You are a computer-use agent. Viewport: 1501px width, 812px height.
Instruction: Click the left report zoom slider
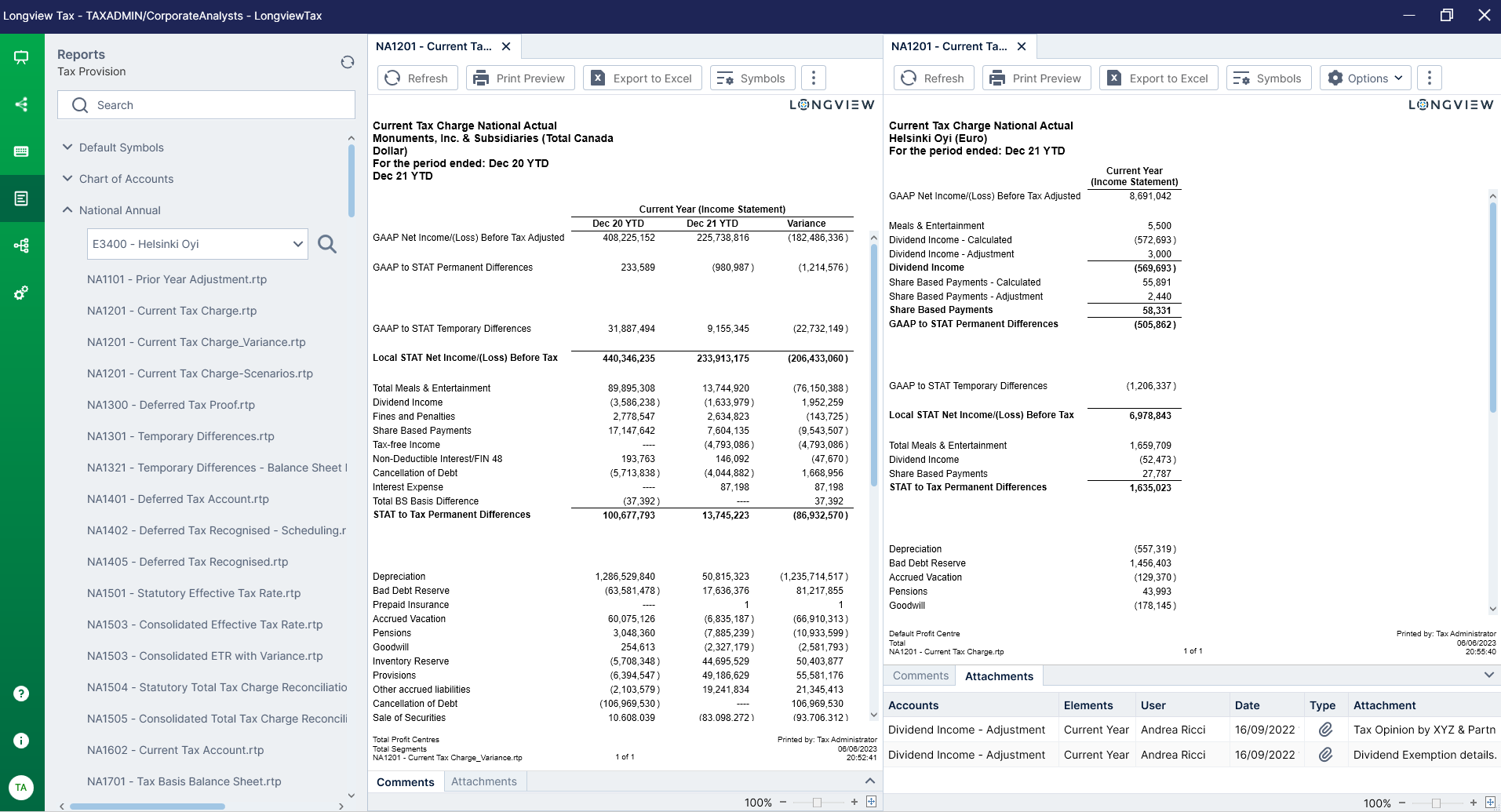click(818, 802)
